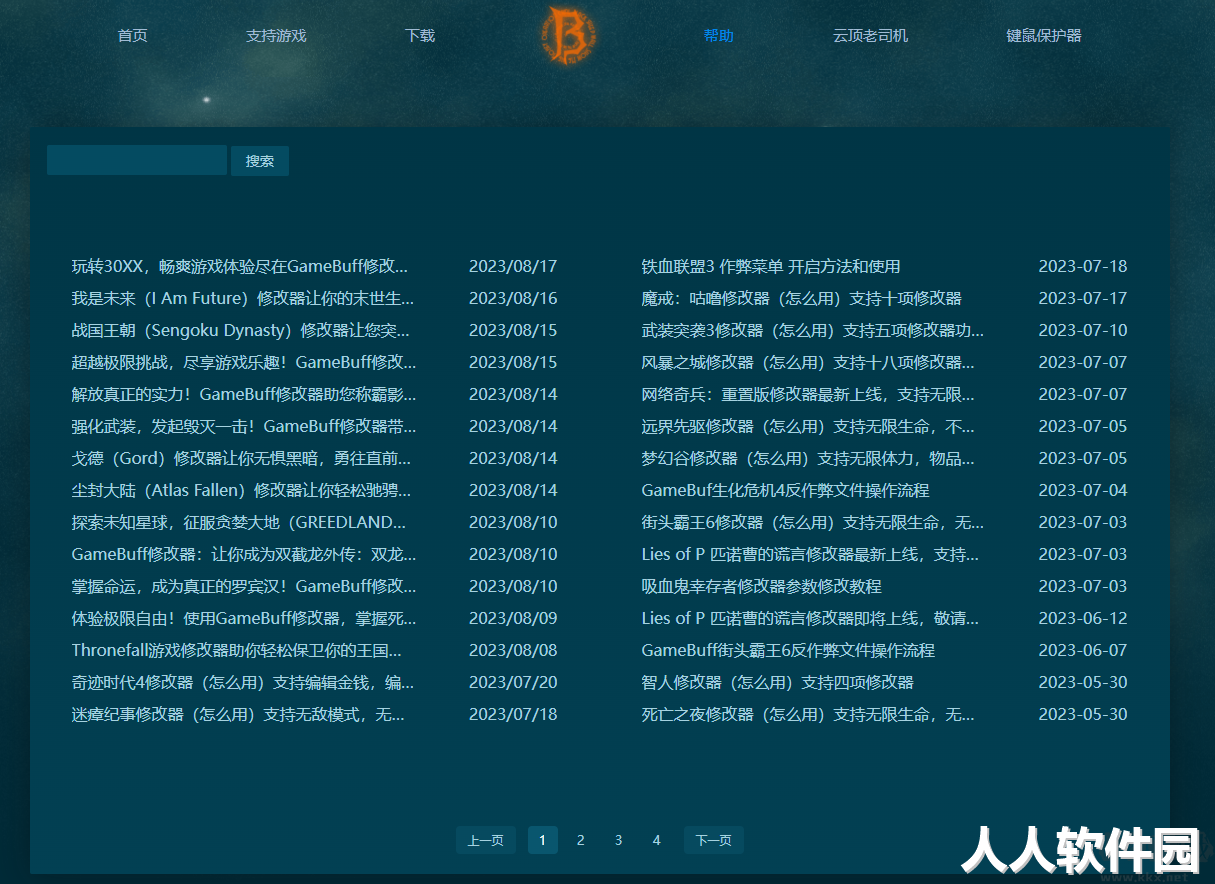Open the 解放真正的实力 article

(244, 394)
